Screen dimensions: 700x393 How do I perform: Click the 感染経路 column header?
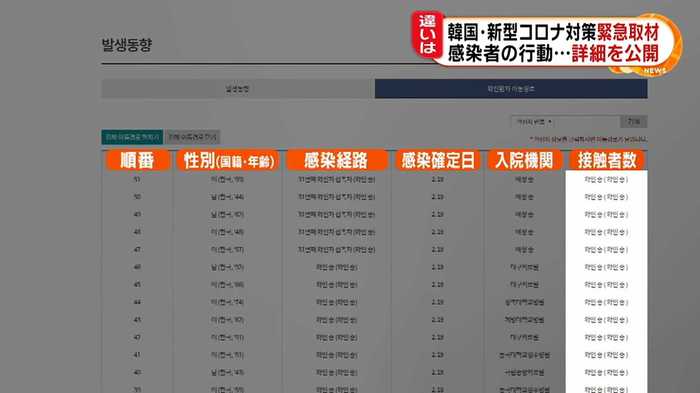(x=336, y=160)
